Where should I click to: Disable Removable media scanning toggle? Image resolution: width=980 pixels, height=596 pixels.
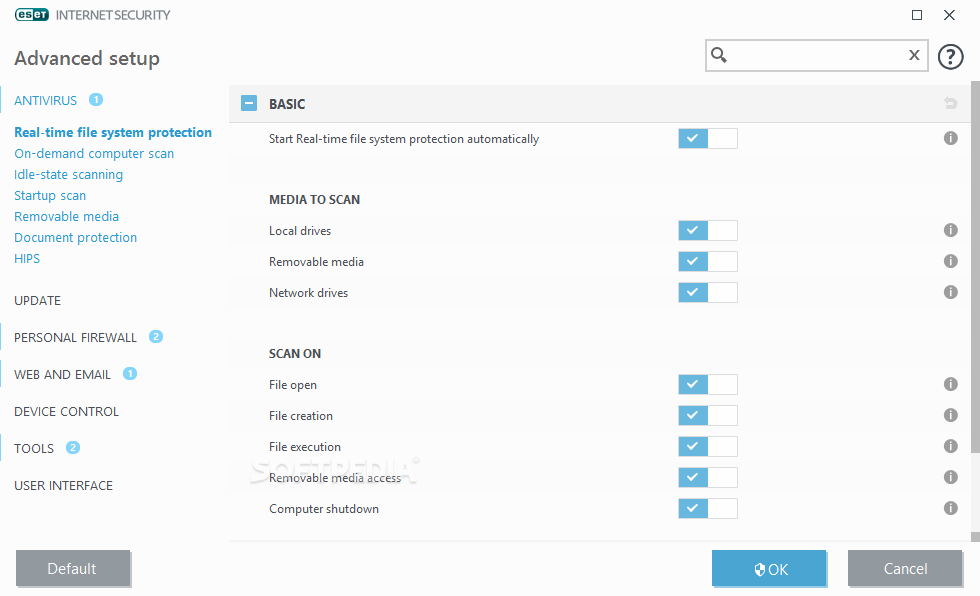(x=707, y=262)
